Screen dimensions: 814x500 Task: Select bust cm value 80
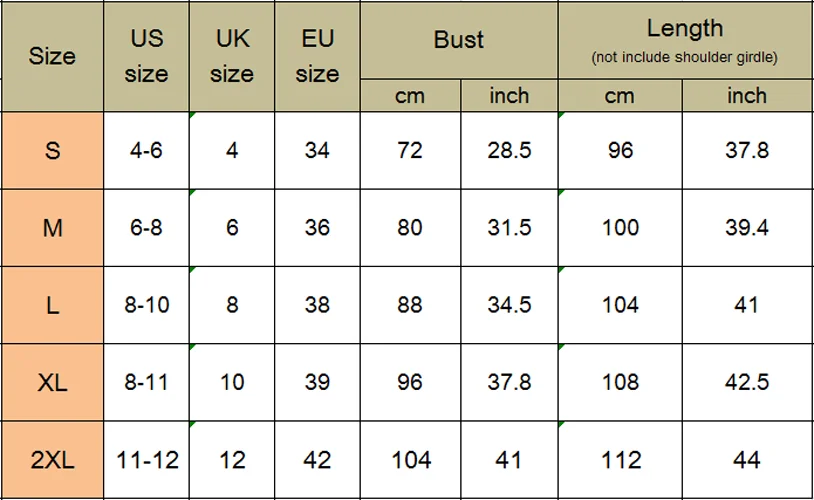[410, 228]
